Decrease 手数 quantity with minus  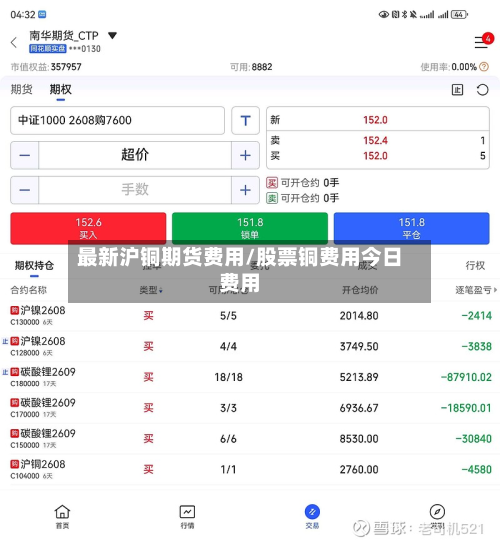pos(24,190)
